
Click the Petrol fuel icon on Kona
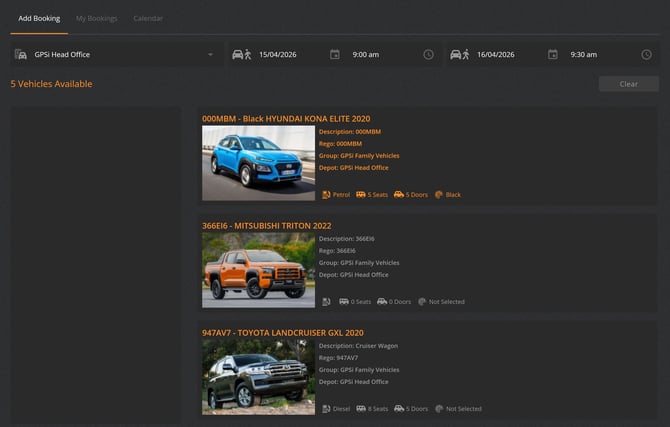326,195
